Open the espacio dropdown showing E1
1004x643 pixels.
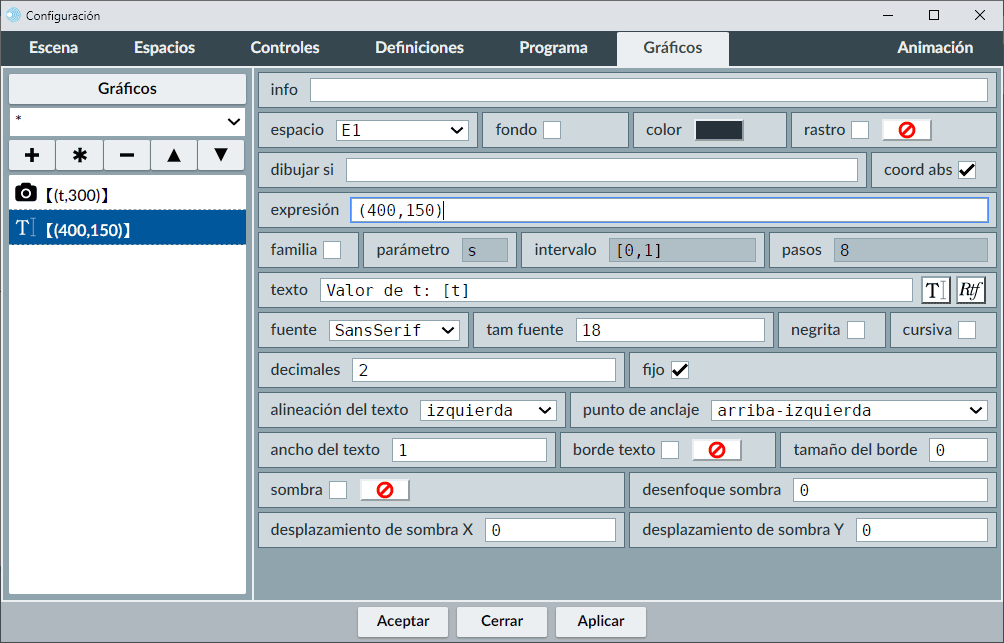[402, 130]
